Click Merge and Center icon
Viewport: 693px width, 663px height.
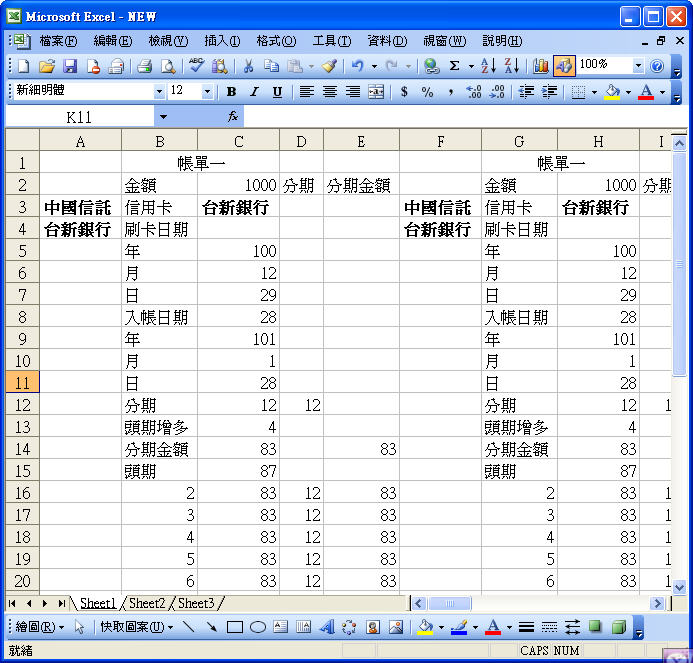point(376,92)
